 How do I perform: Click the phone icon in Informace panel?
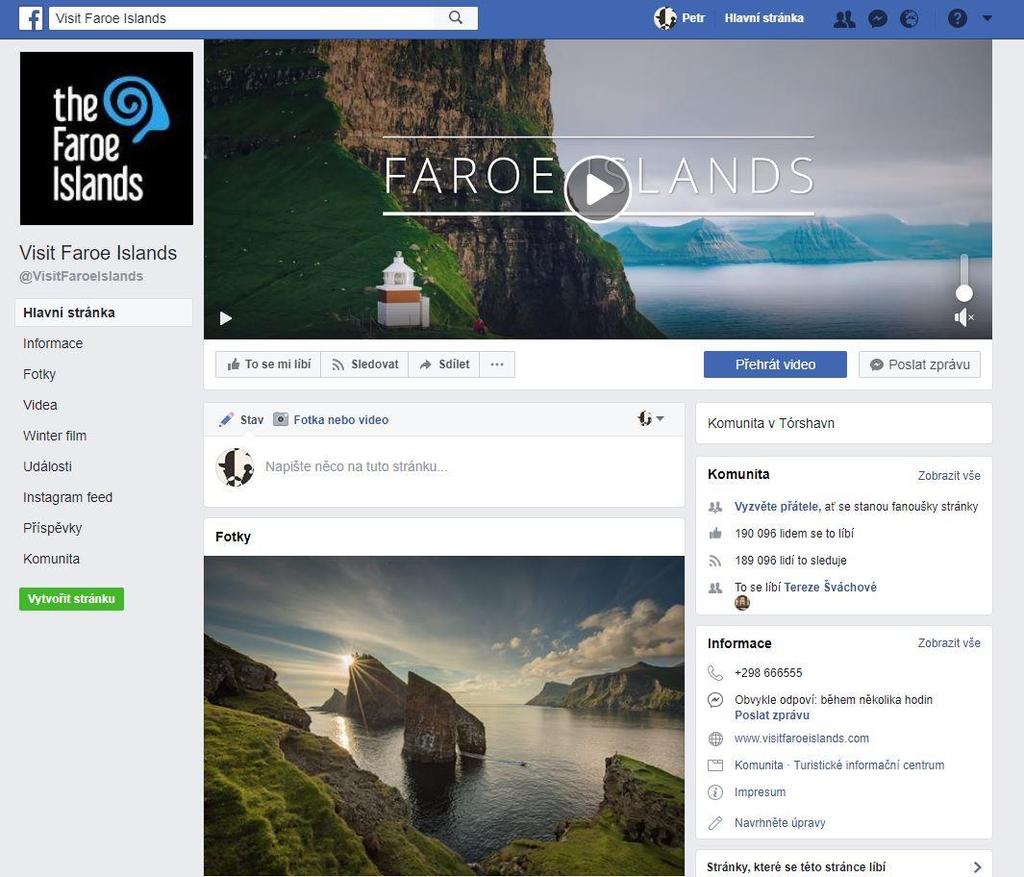tap(716, 673)
